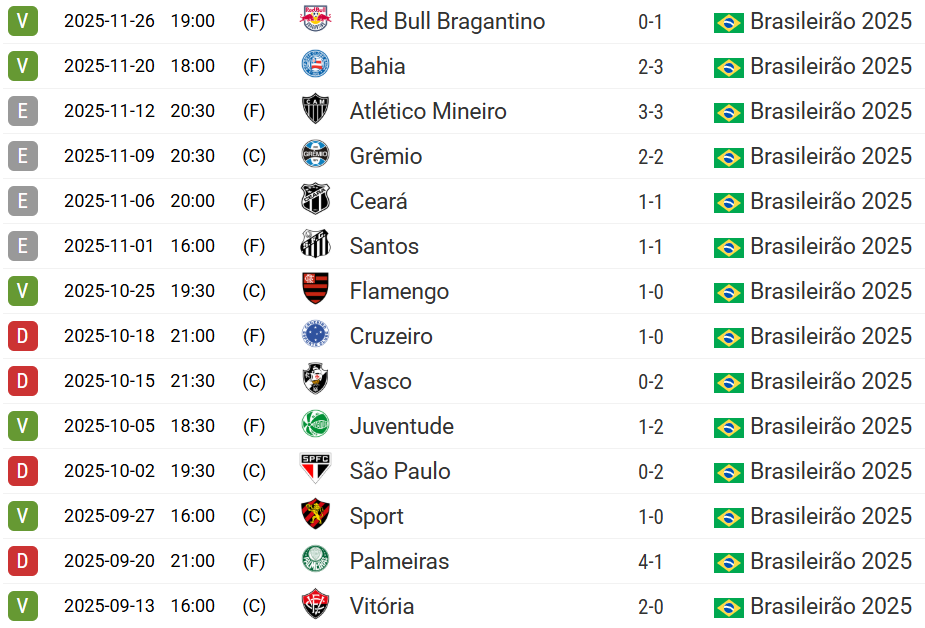The image size is (925, 628).
Task: Click the Brazil flag in Ceará row
Action: coord(728,202)
